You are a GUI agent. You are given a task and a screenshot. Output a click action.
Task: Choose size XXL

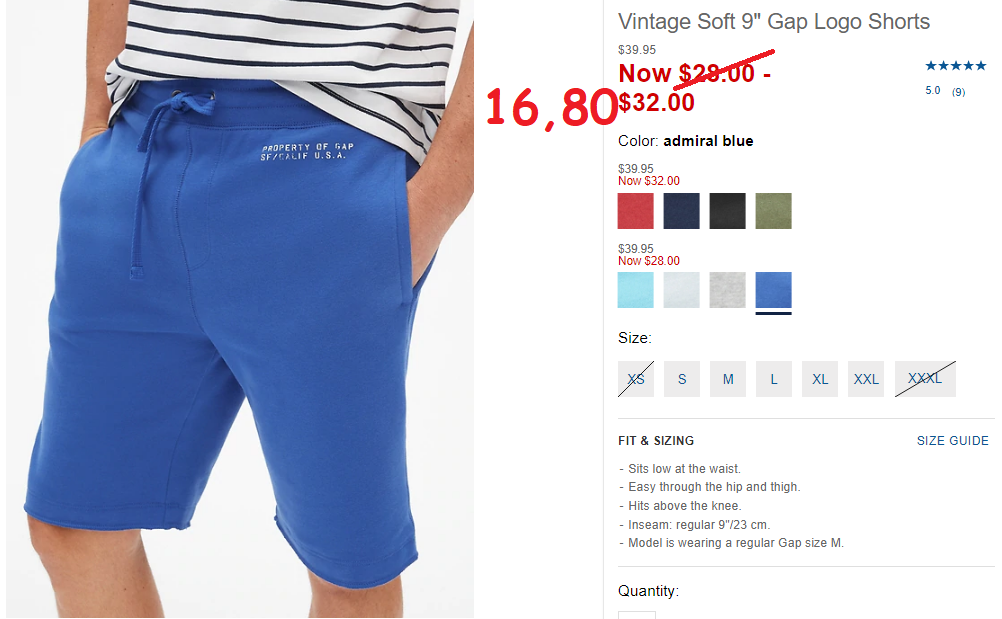click(866, 379)
